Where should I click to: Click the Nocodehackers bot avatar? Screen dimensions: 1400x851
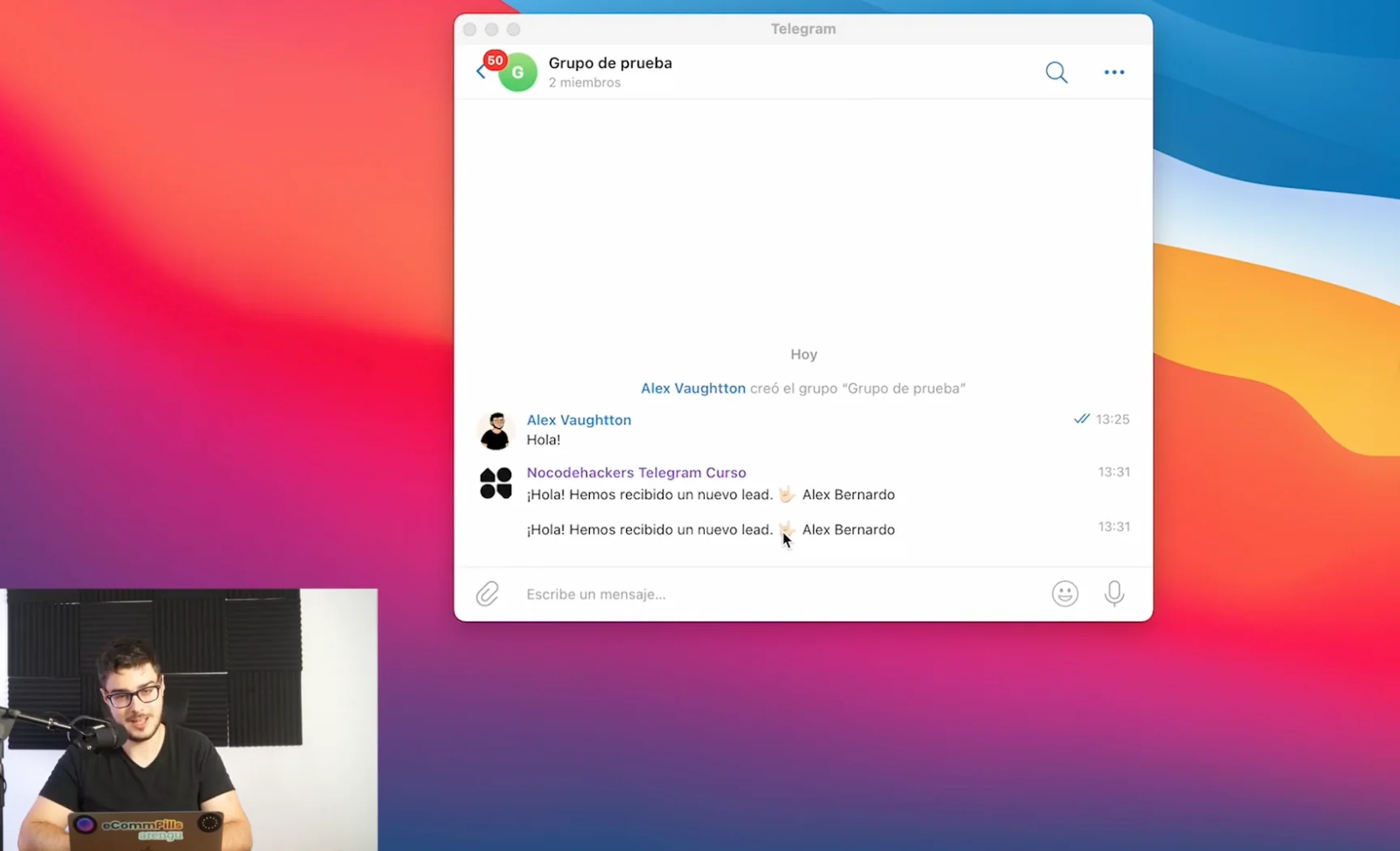495,484
